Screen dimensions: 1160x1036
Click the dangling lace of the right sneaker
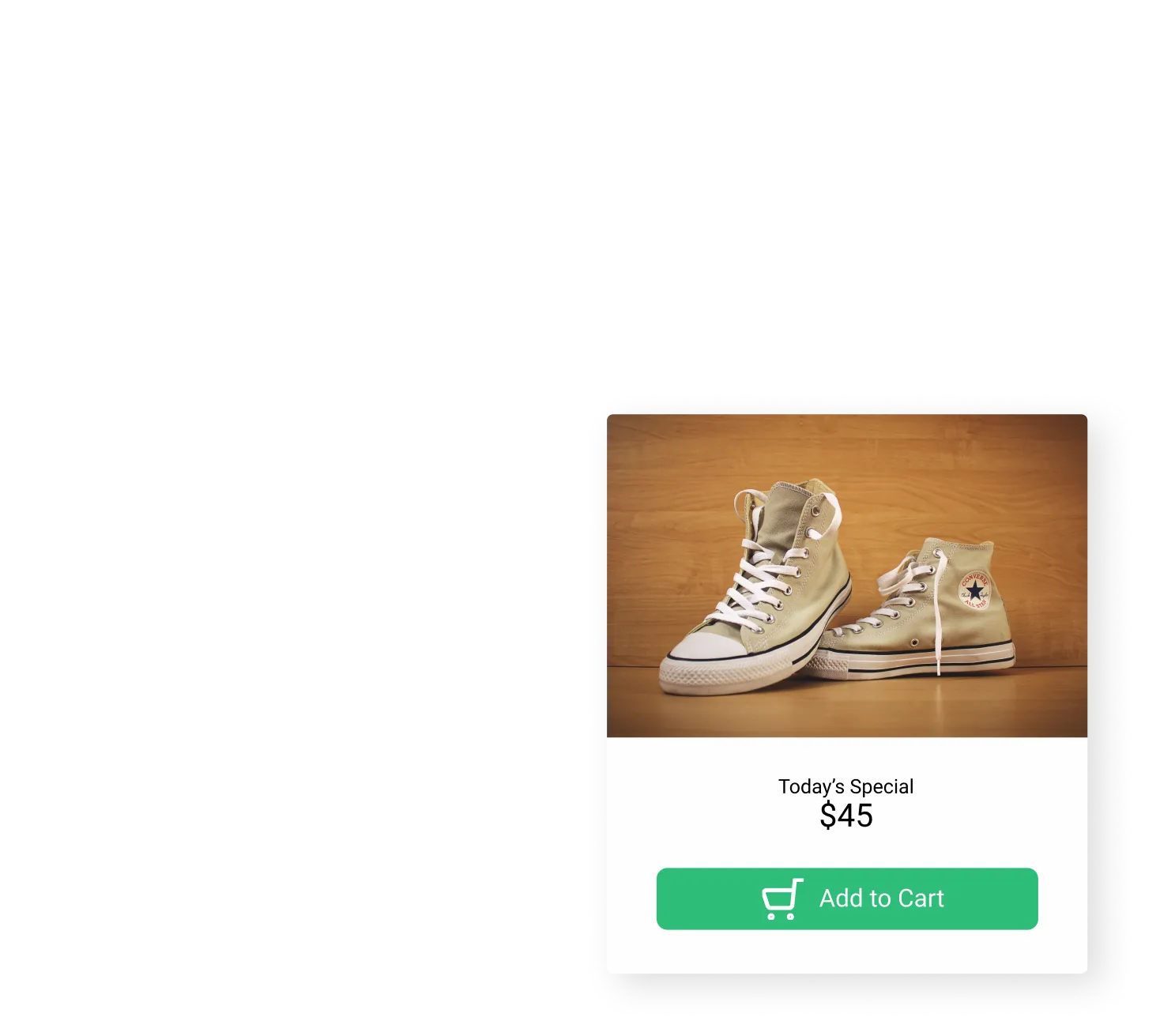click(x=938, y=616)
